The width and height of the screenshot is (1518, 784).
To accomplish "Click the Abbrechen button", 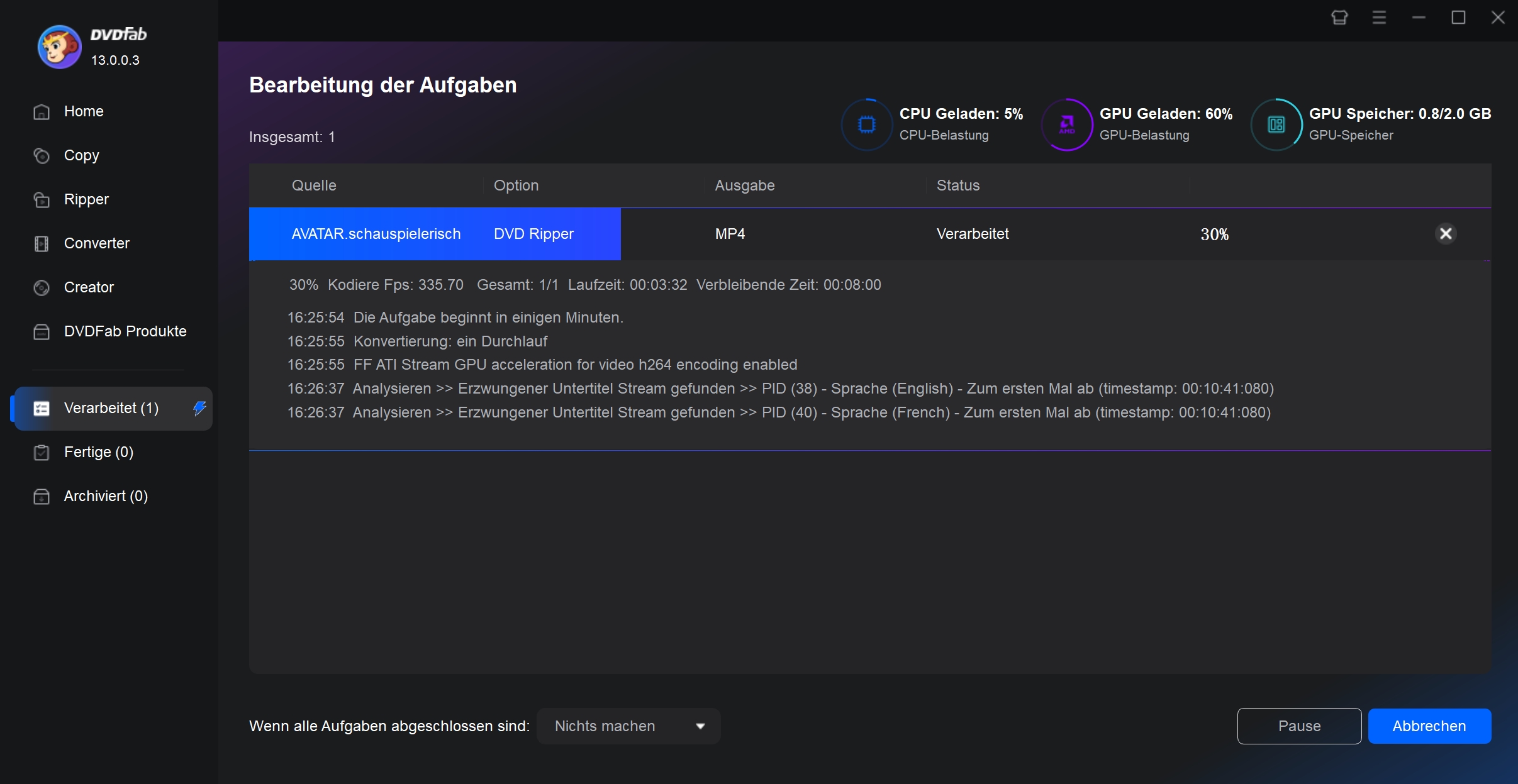I will (1430, 726).
